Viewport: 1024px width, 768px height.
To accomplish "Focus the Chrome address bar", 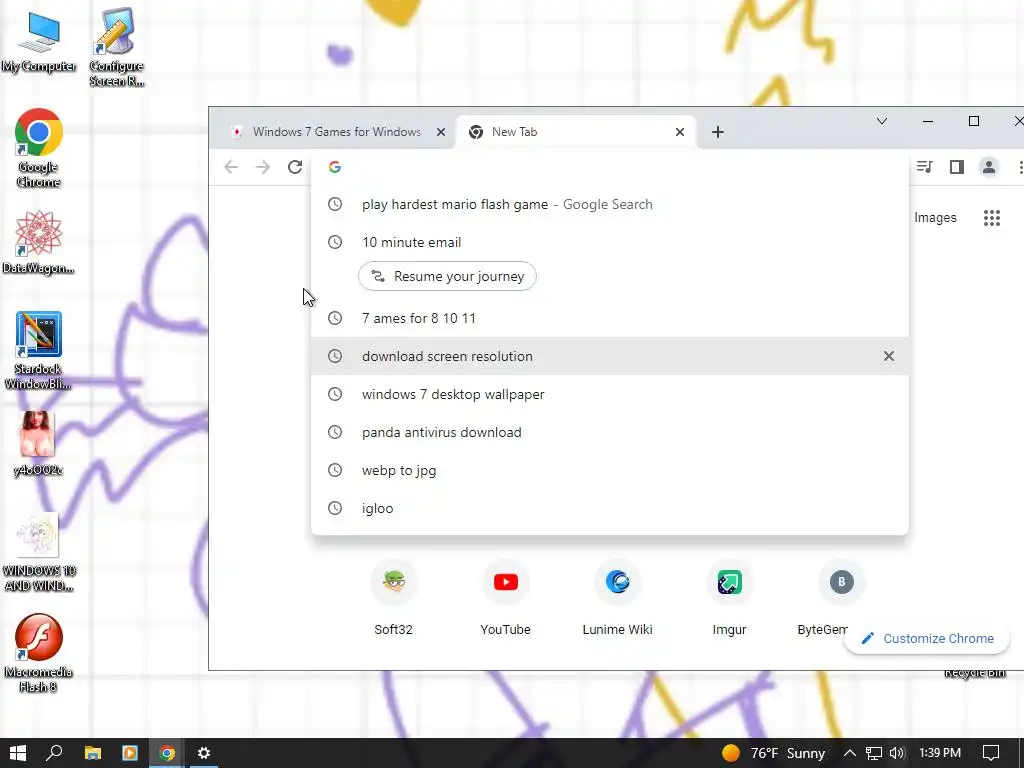I will pos(609,167).
